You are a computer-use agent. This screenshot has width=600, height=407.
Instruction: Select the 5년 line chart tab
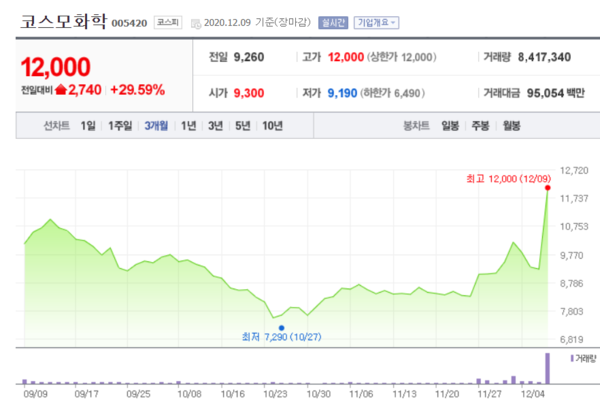(x=243, y=125)
